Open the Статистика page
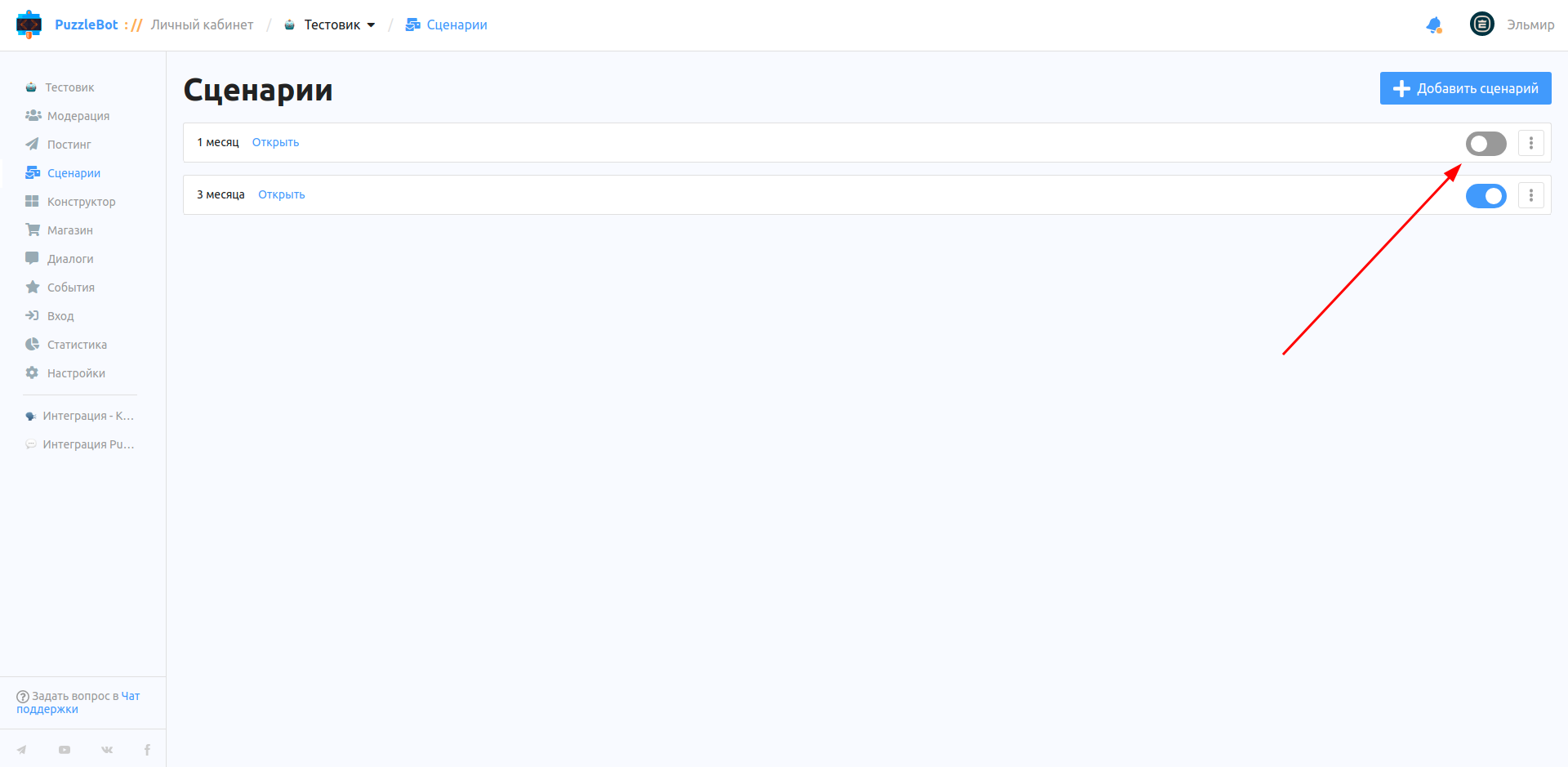Image resolution: width=1568 pixels, height=767 pixels. [x=77, y=345]
